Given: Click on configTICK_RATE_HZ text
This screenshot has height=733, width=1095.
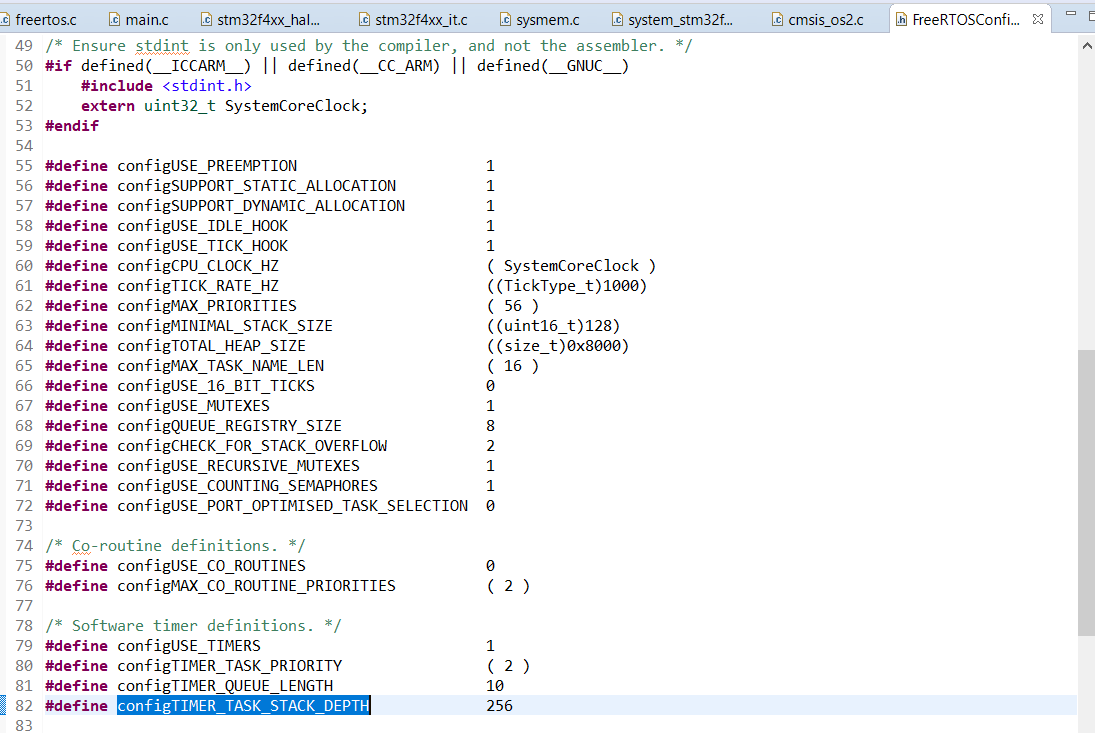Looking at the screenshot, I should 198,286.
